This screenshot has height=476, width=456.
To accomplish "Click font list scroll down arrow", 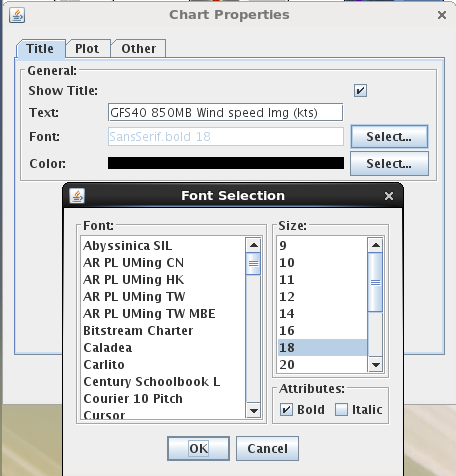I will click(x=254, y=411).
